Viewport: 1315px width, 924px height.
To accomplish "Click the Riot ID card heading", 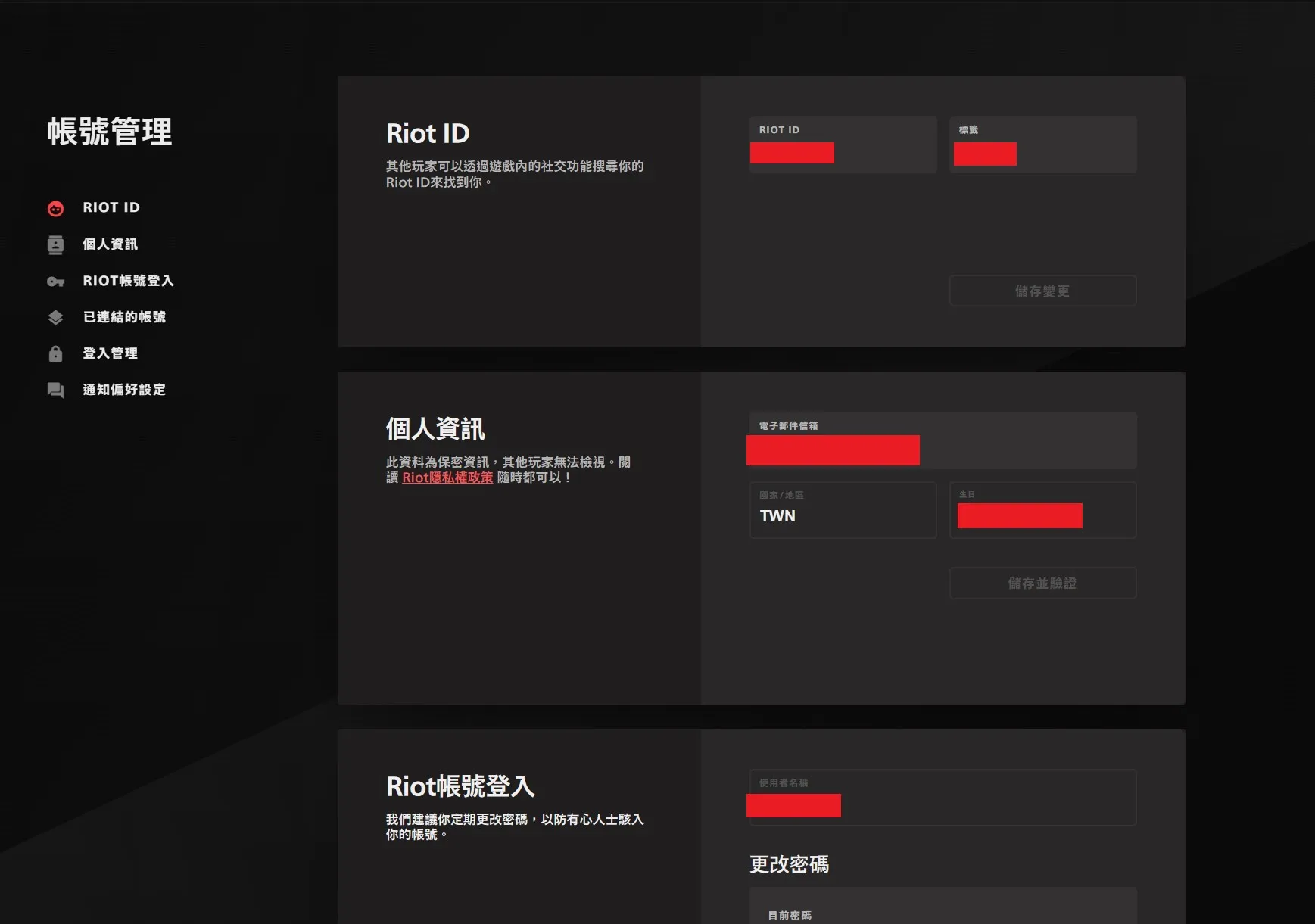I will (428, 133).
